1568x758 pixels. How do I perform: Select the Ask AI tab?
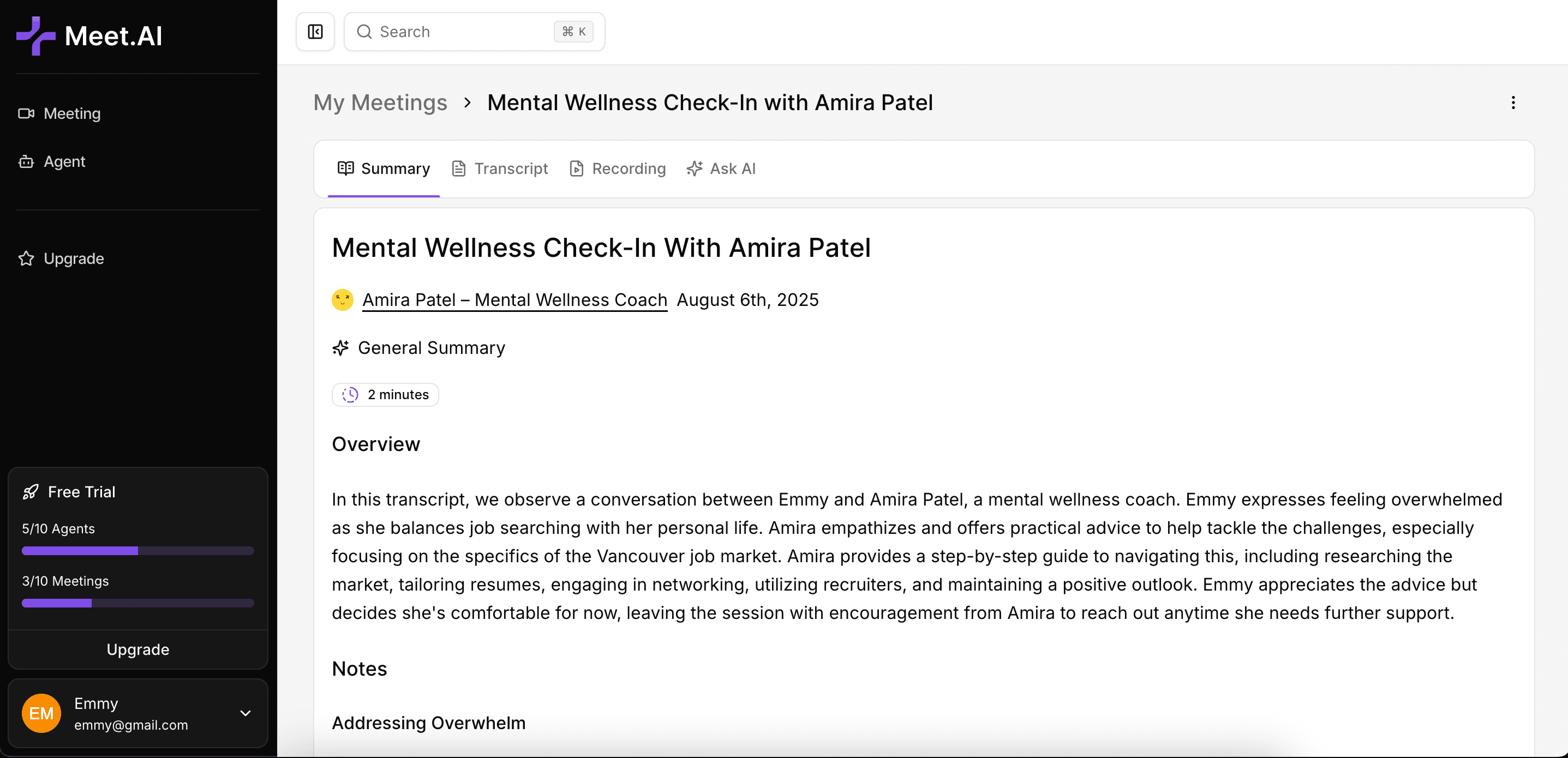click(721, 169)
